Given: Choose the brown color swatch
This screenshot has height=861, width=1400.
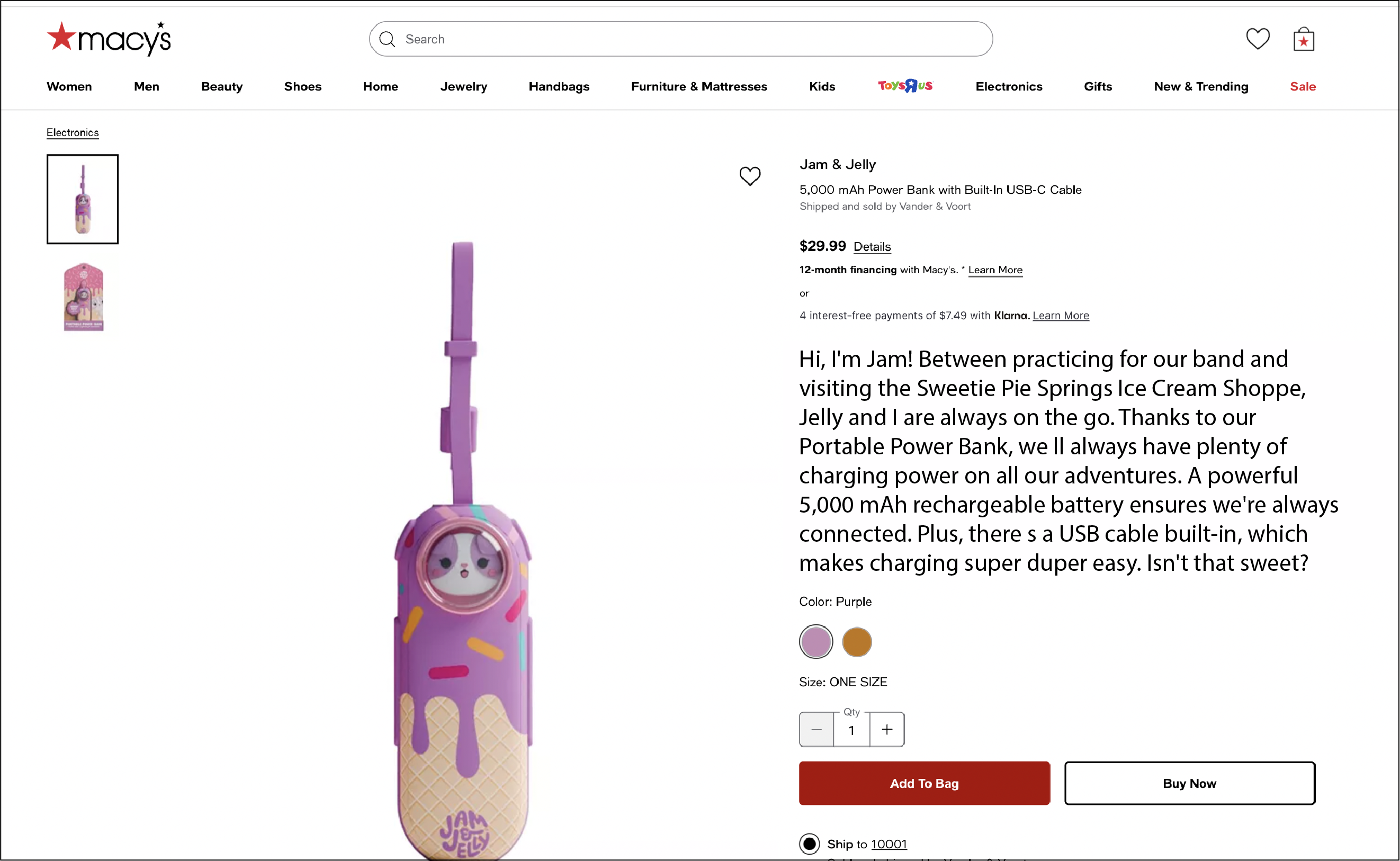Looking at the screenshot, I should [x=856, y=642].
